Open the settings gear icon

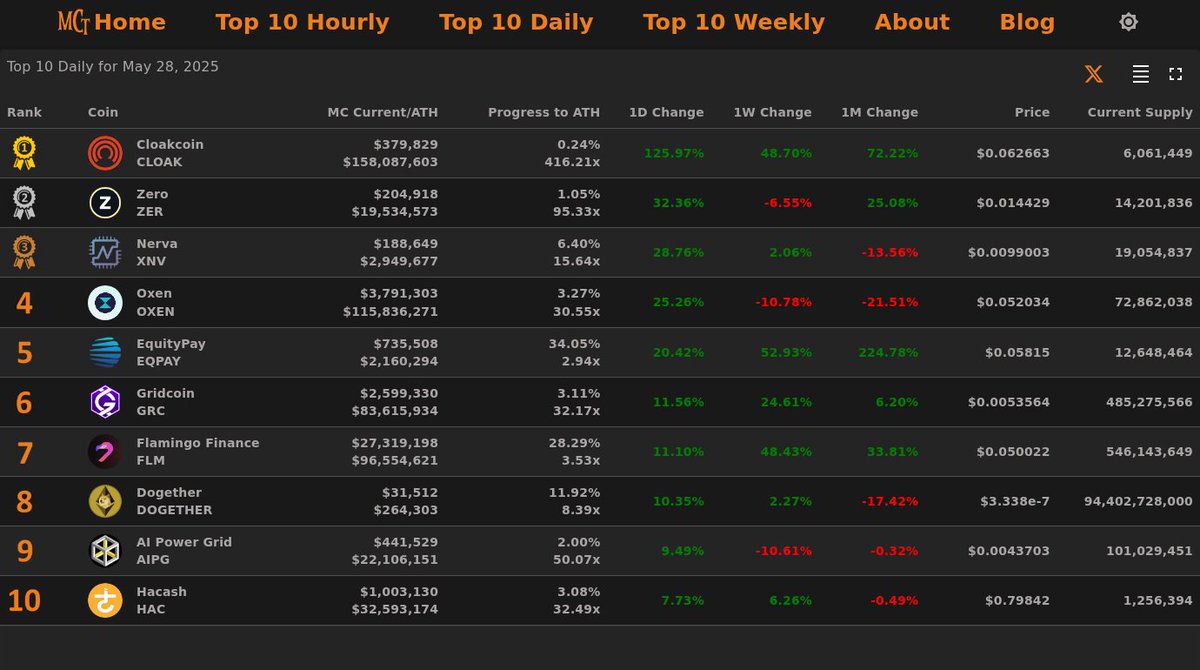point(1128,22)
